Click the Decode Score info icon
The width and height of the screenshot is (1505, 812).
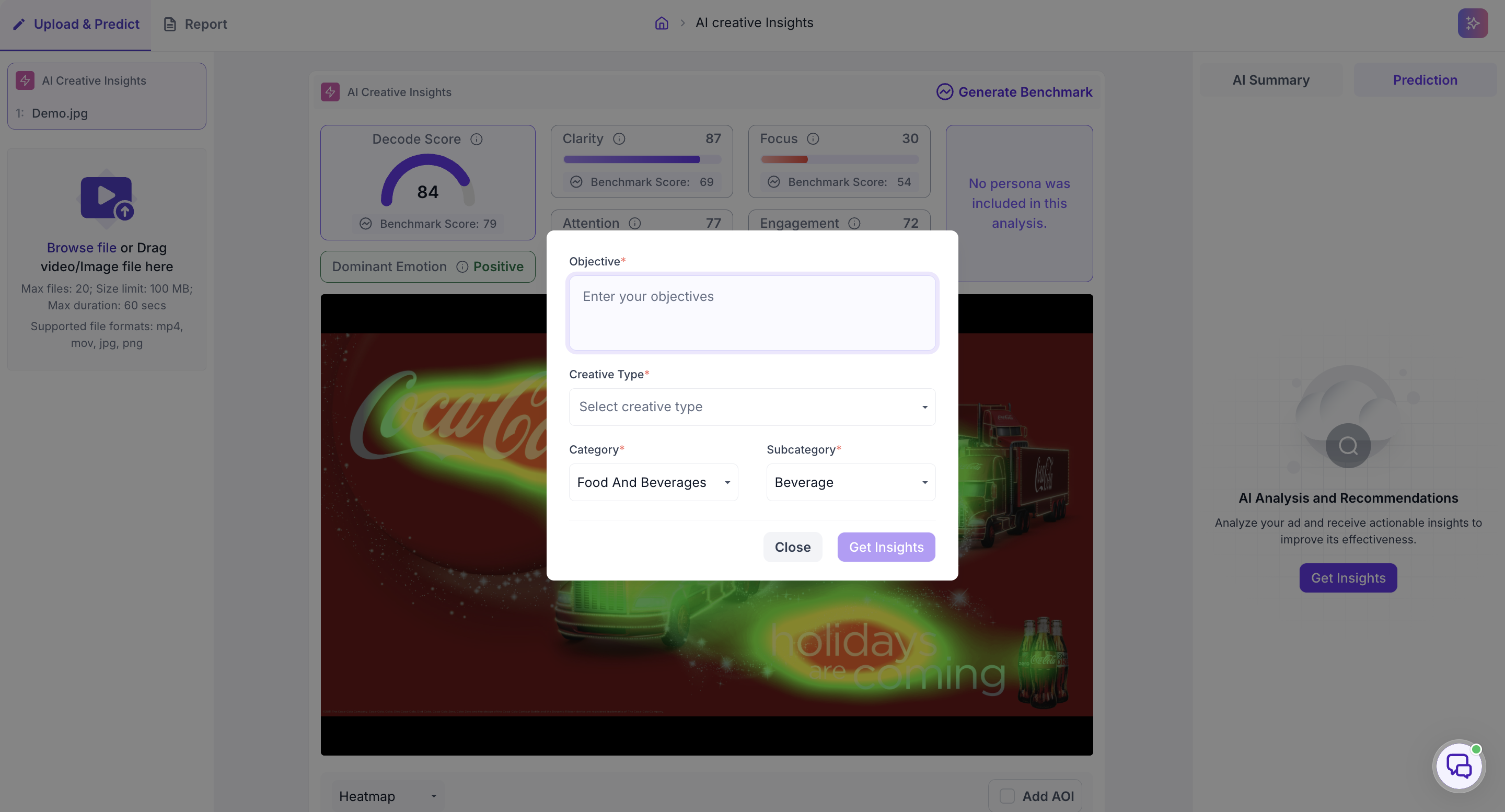[x=476, y=139]
